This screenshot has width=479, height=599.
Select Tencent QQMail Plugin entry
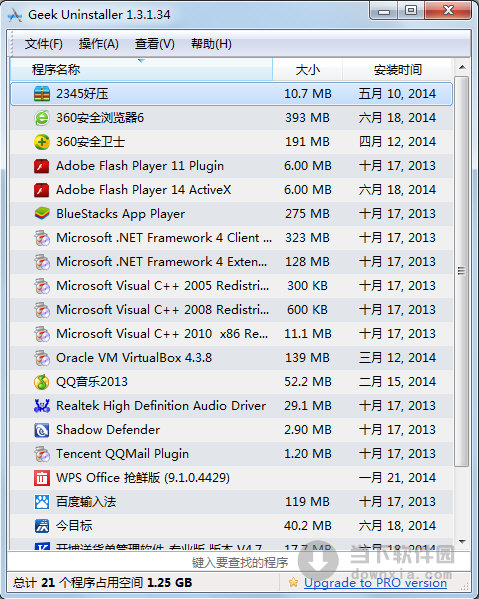tap(122, 454)
